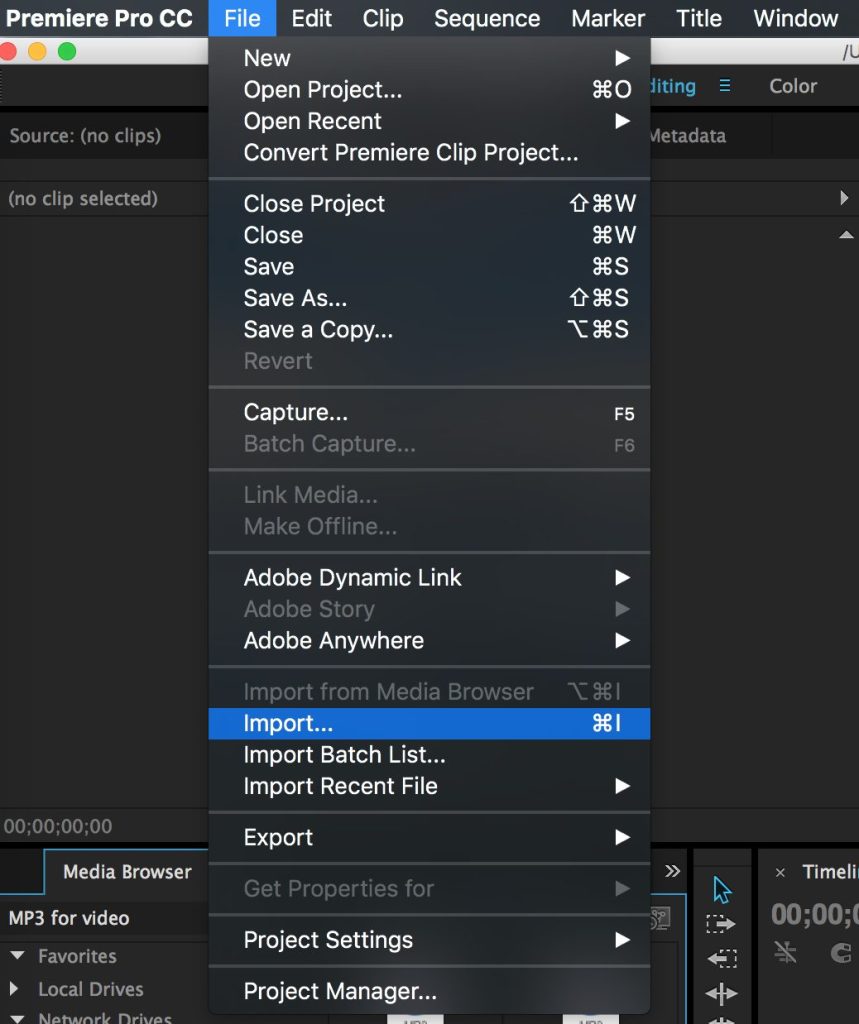Image resolution: width=859 pixels, height=1024 pixels.
Task: Select the Track Select Forward tool
Action: (721, 924)
